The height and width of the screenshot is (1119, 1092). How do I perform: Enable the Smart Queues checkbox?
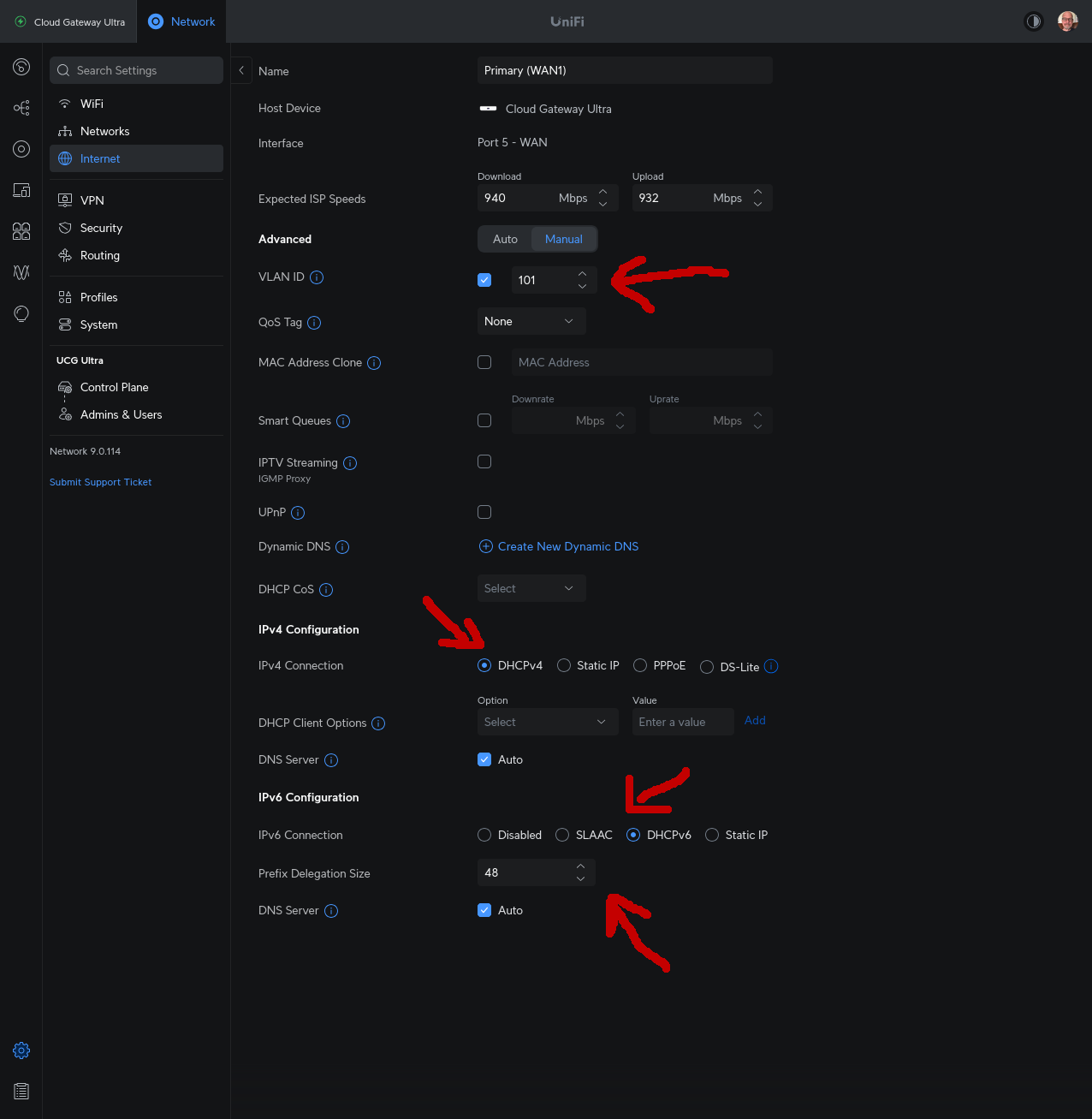tap(484, 420)
